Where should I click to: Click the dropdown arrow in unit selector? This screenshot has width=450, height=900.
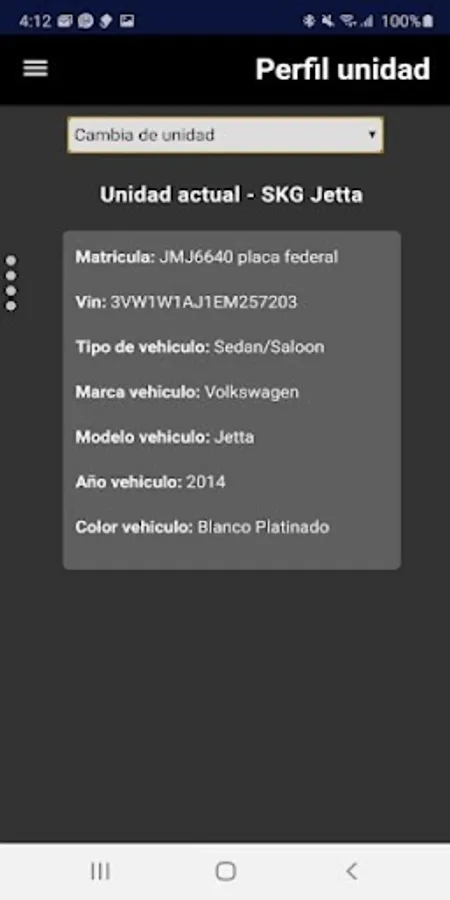point(372,135)
